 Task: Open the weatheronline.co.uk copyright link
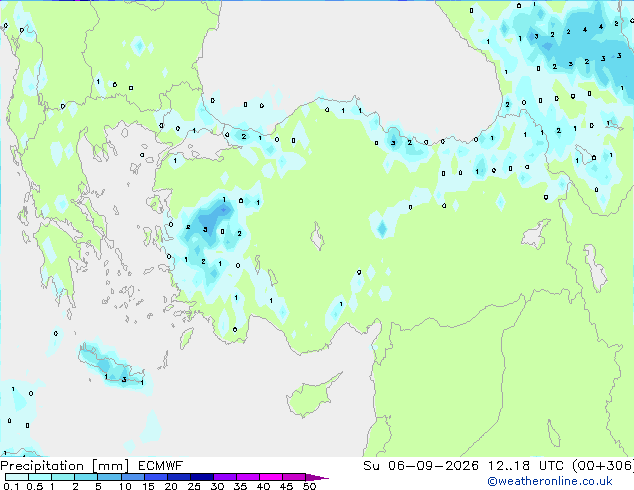550,481
